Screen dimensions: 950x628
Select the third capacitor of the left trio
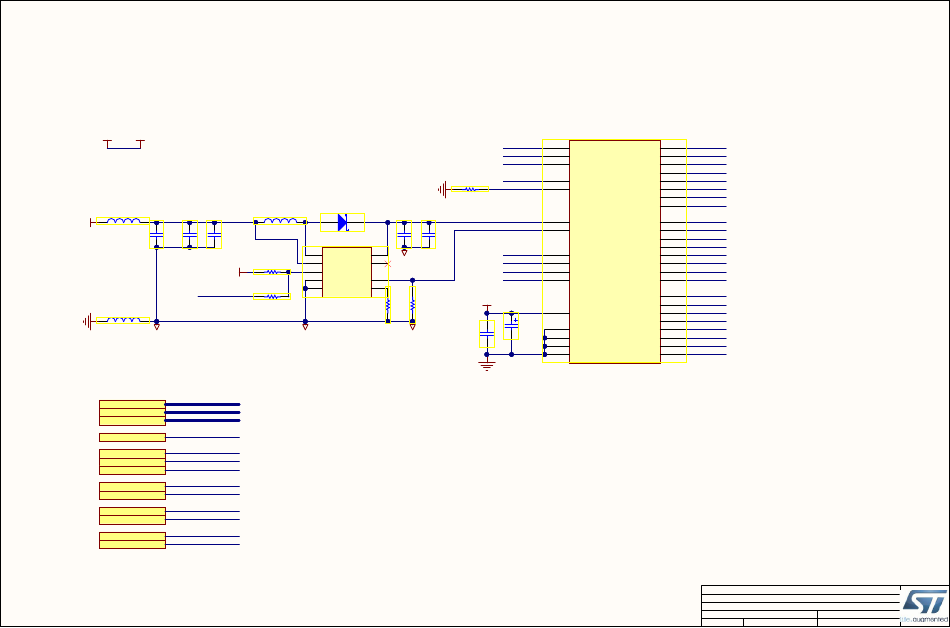(214, 235)
